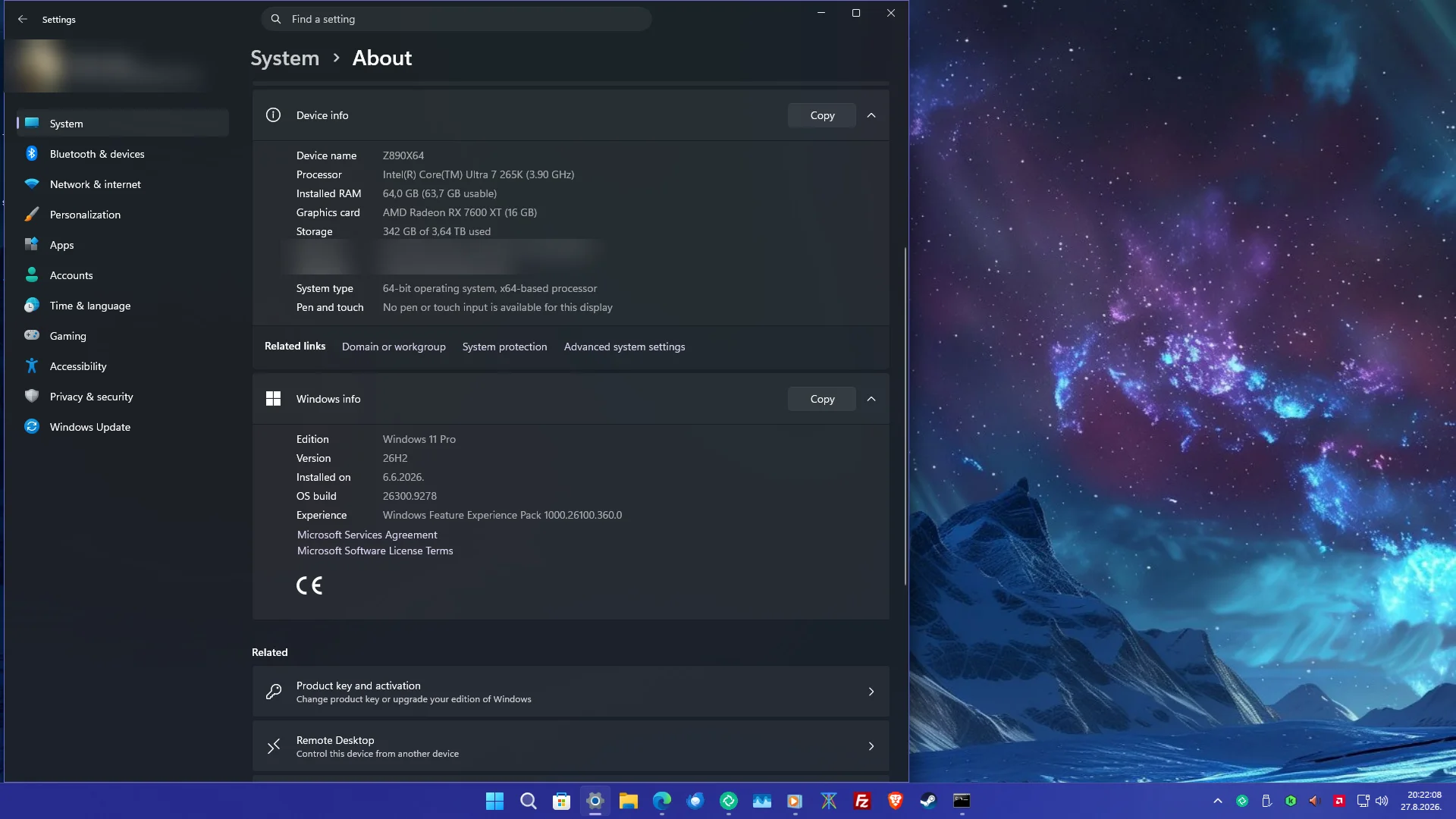The image size is (1456, 819).
Task: Open Advanced system settings link
Action: 624,347
